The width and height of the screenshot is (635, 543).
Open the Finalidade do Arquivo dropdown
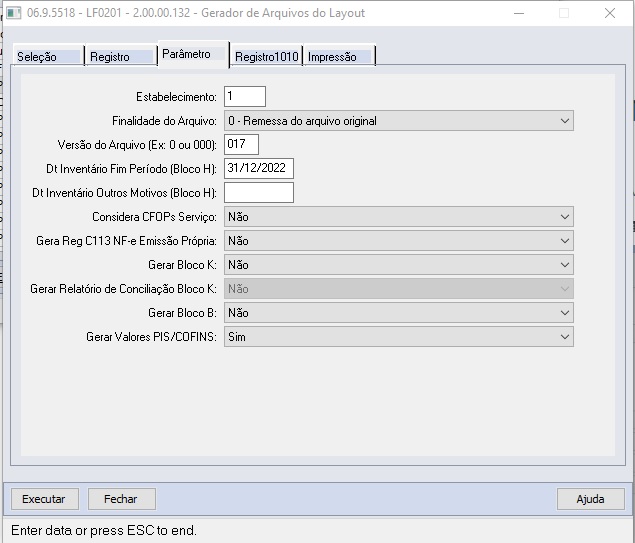(x=399, y=121)
